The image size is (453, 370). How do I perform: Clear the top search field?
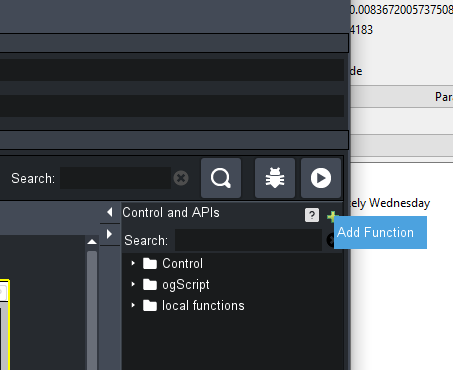tap(181, 178)
